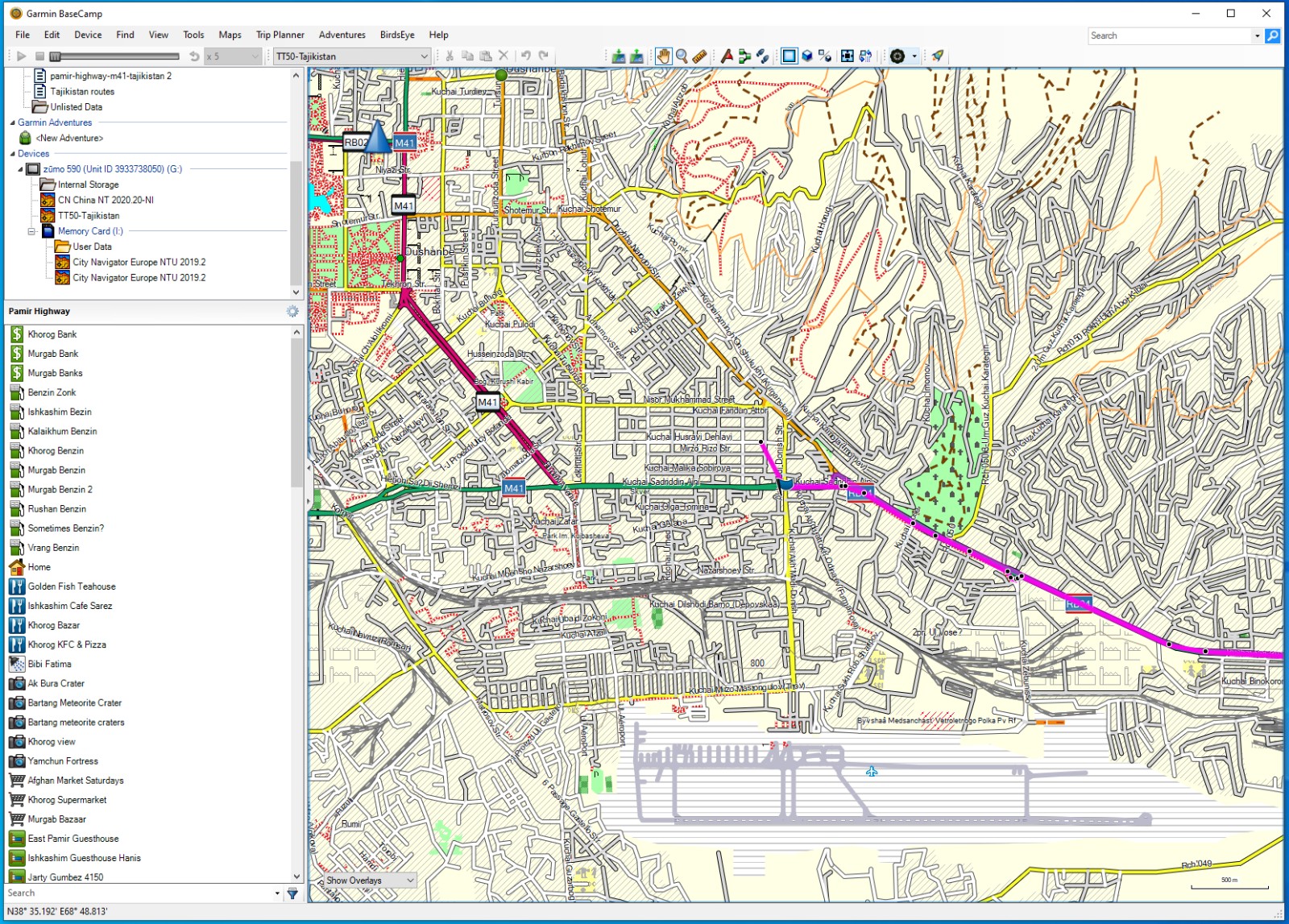Select the <New Adventure> item

69,138
